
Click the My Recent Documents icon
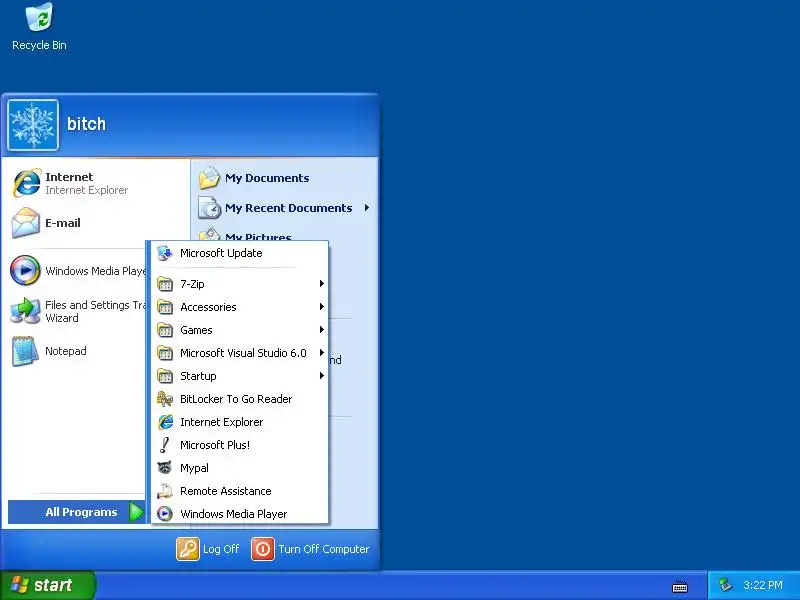(x=209, y=208)
